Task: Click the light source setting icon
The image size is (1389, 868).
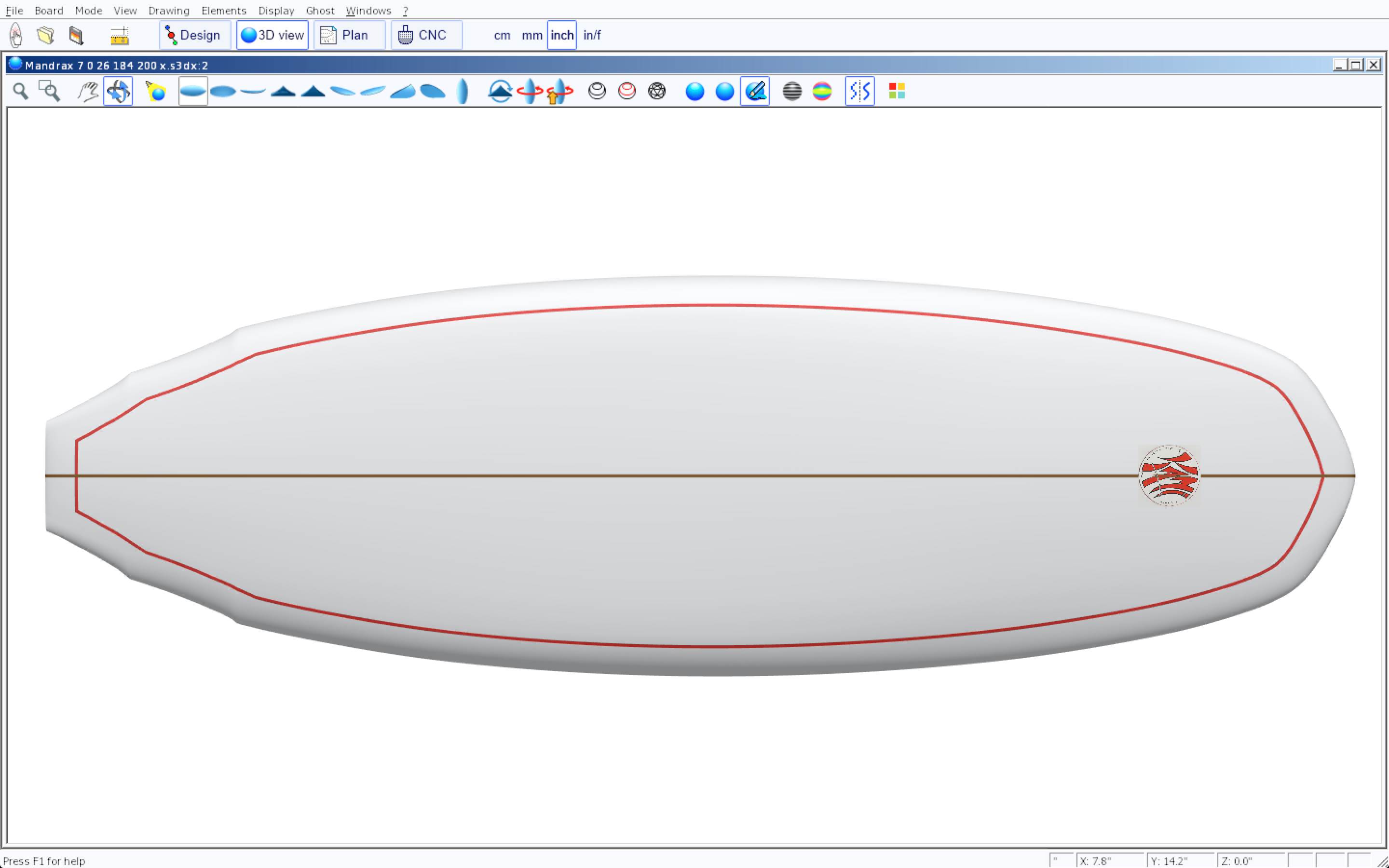Action: click(156, 91)
